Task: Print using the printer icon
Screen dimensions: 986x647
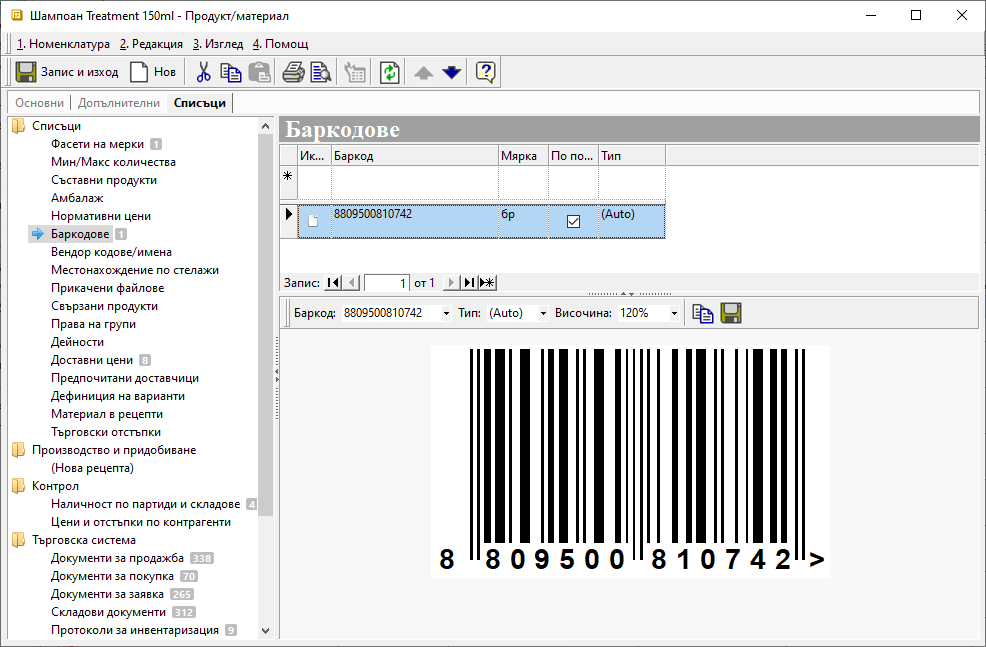Action: point(293,72)
